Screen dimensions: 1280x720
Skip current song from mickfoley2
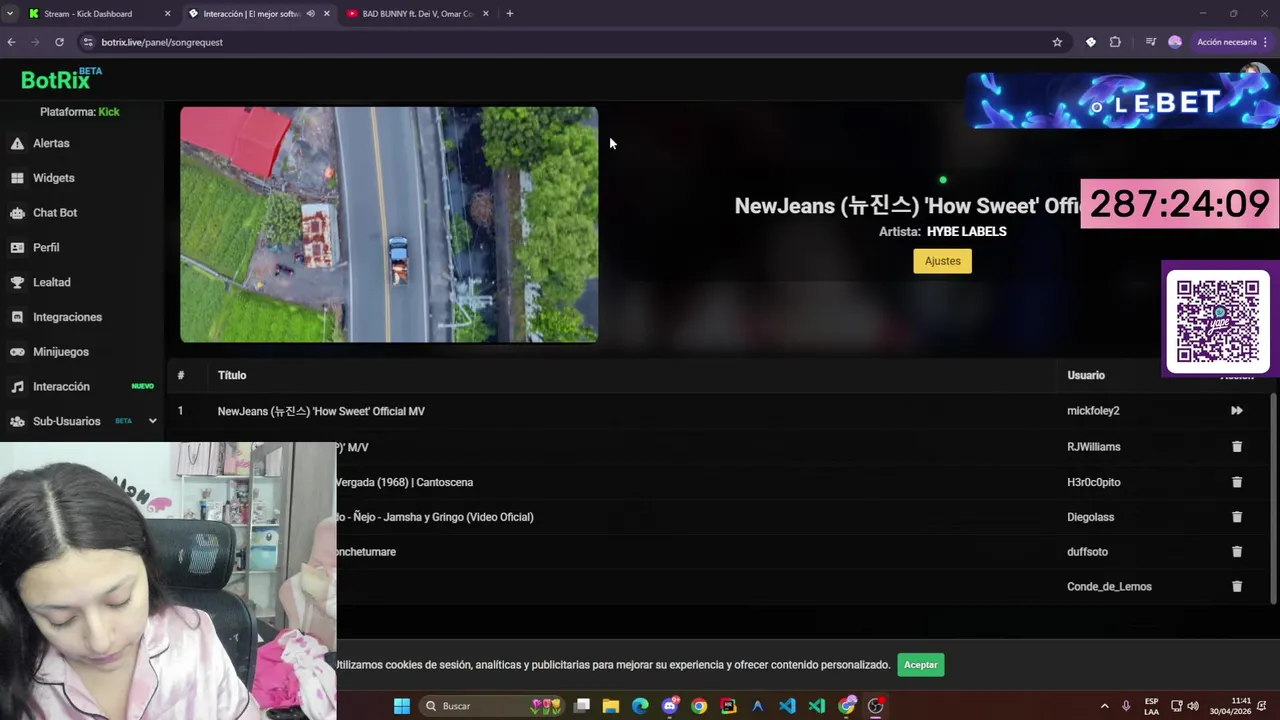[1237, 411]
